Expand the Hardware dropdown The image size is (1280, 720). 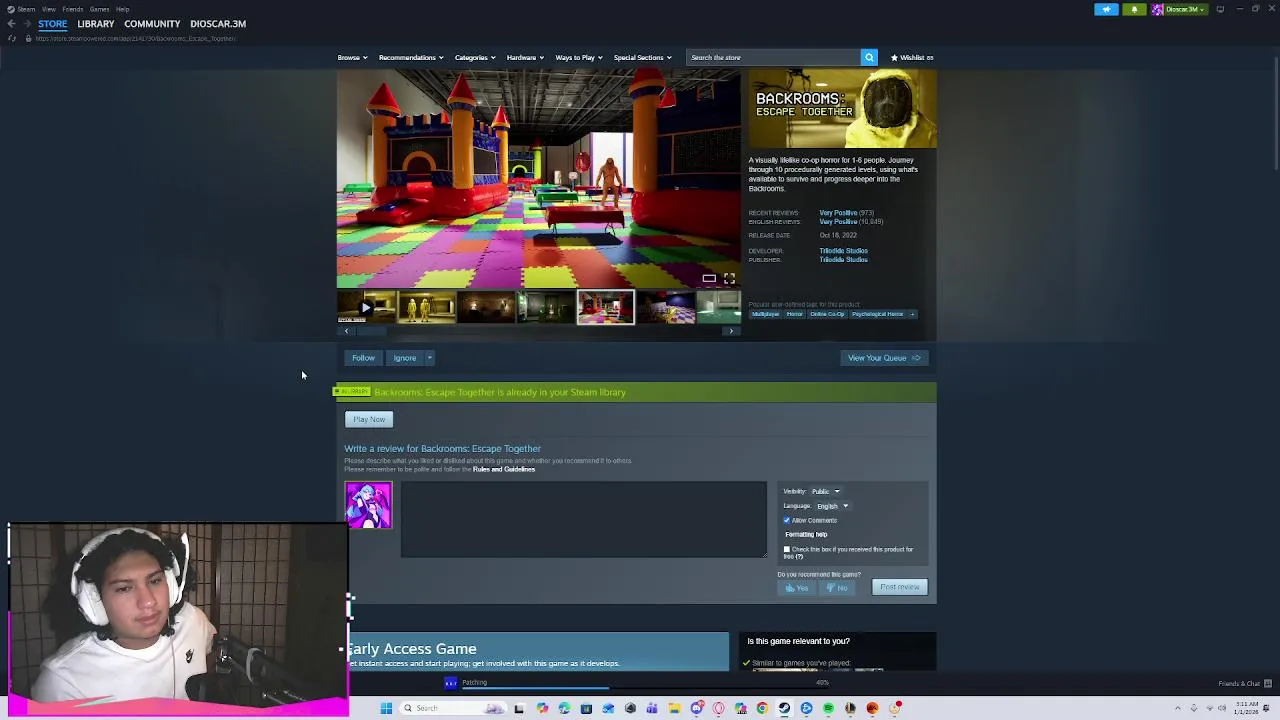[525, 57]
